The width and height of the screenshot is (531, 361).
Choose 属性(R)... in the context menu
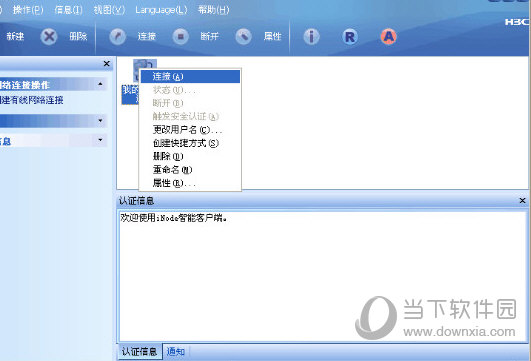190,183
